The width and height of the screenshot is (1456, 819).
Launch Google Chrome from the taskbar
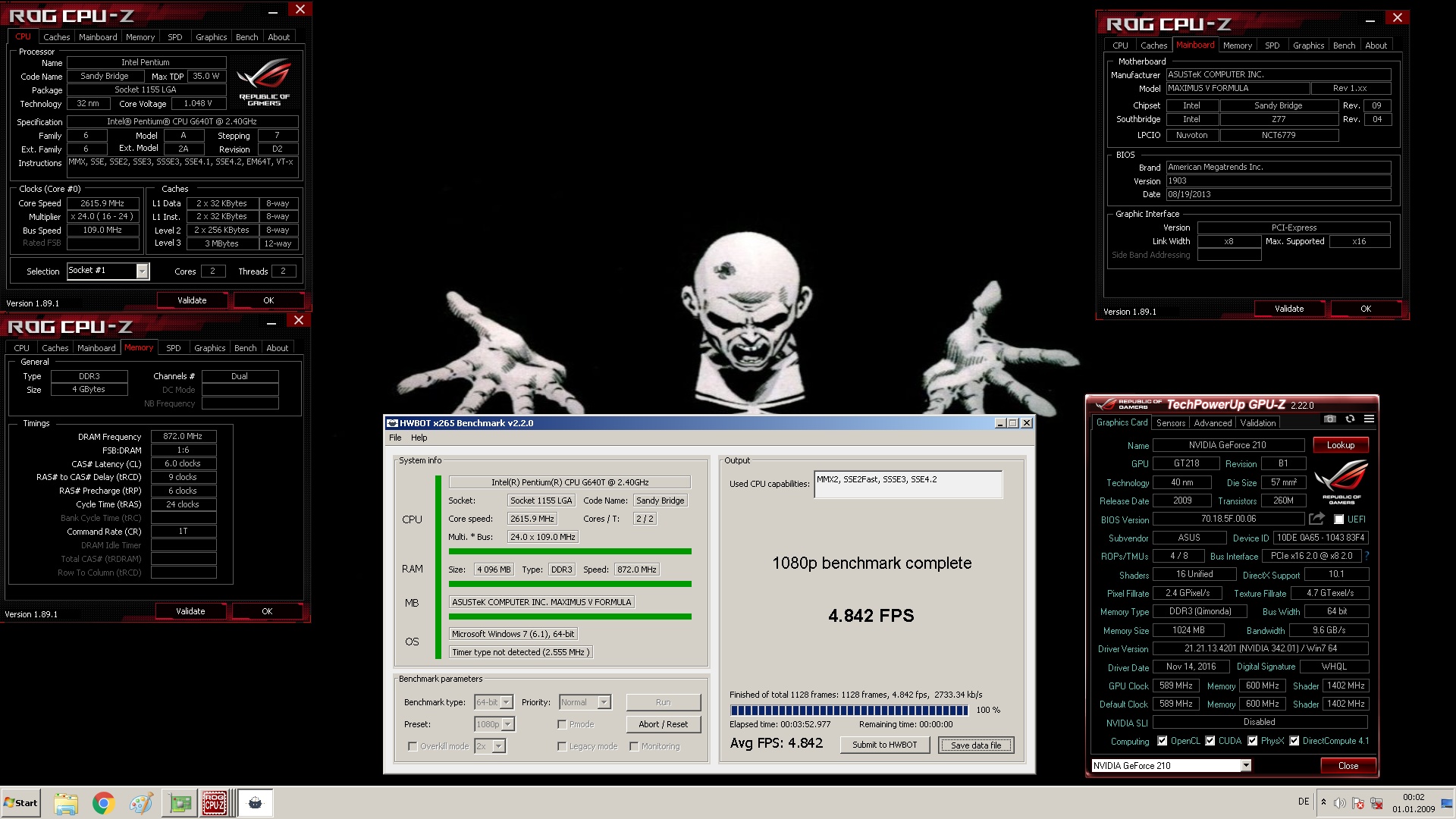point(103,803)
